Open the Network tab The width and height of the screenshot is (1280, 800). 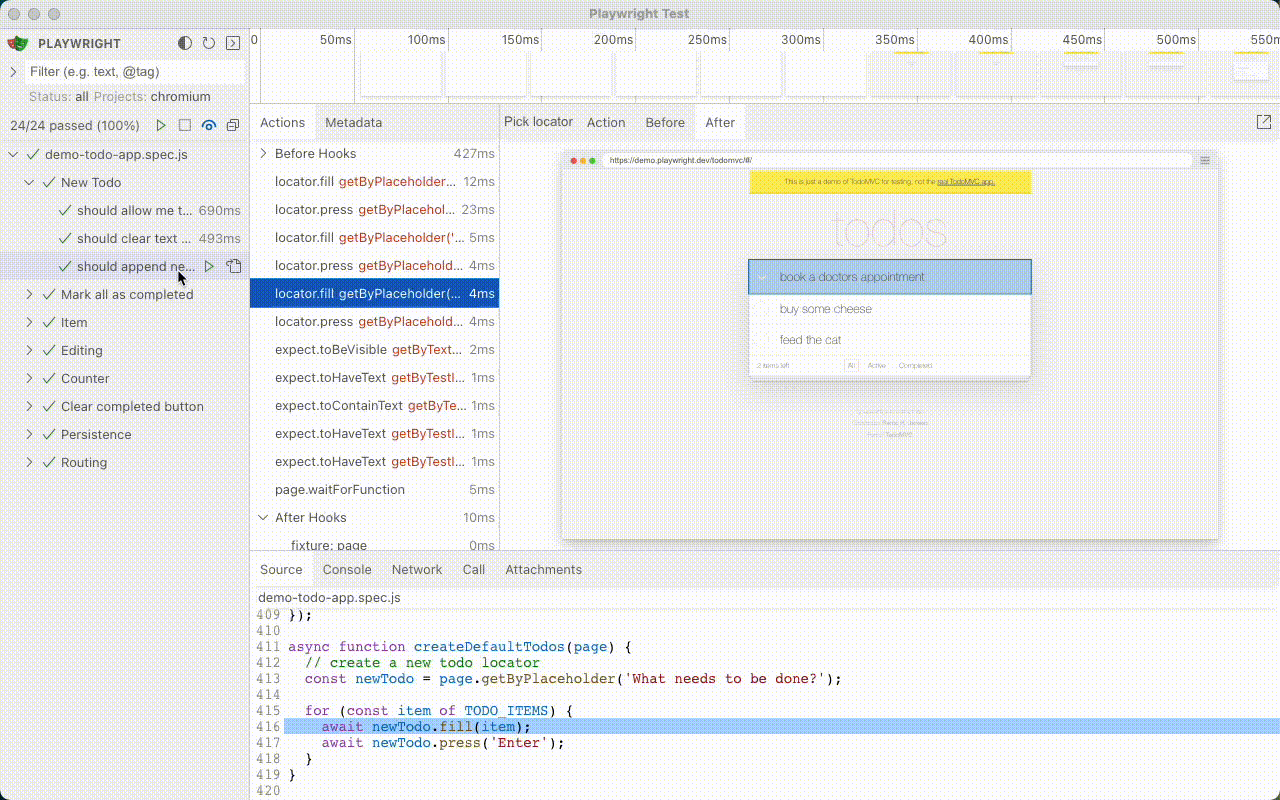pyautogui.click(x=416, y=570)
